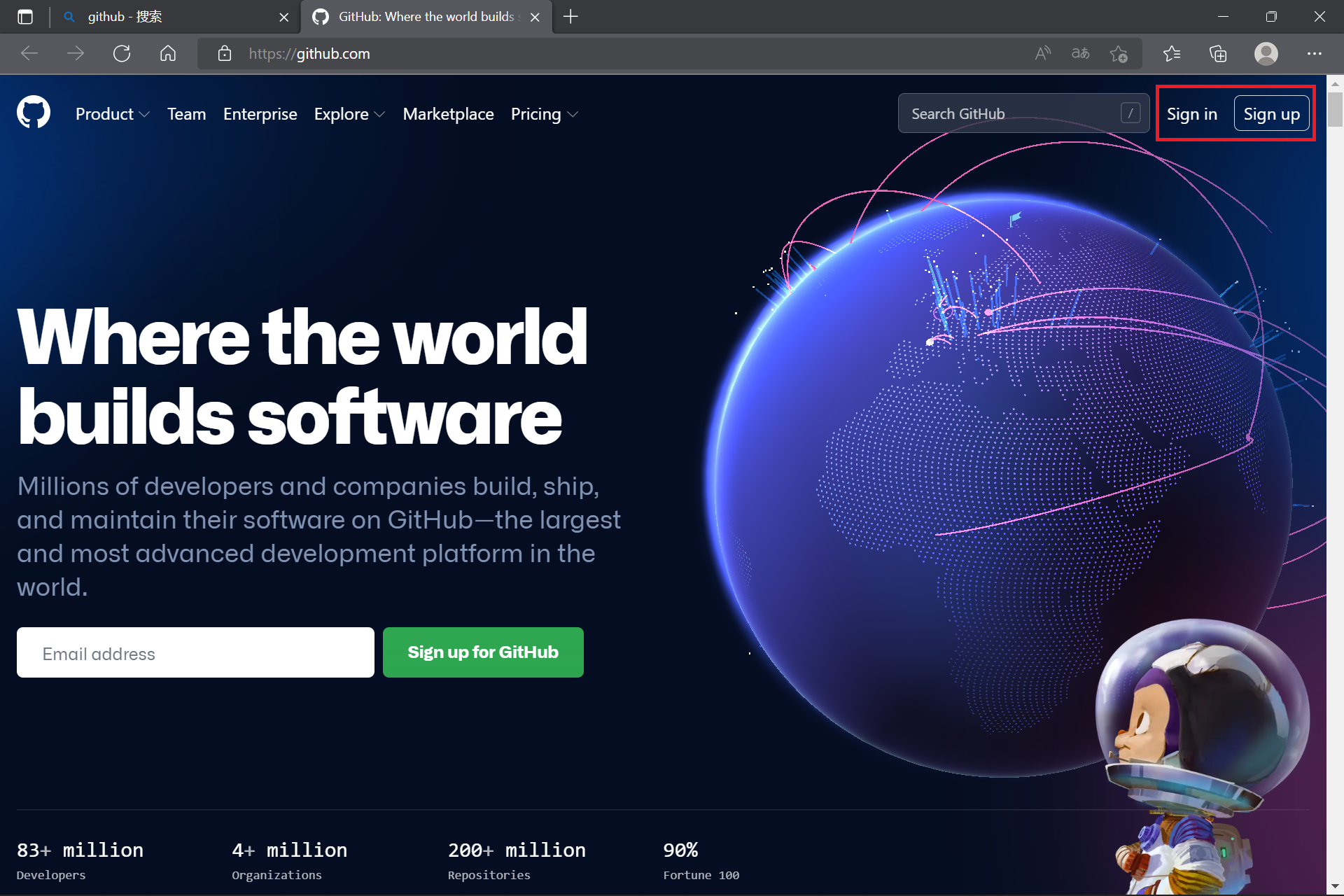Refresh the page with reload icon
The width and height of the screenshot is (1344, 896).
[x=122, y=54]
